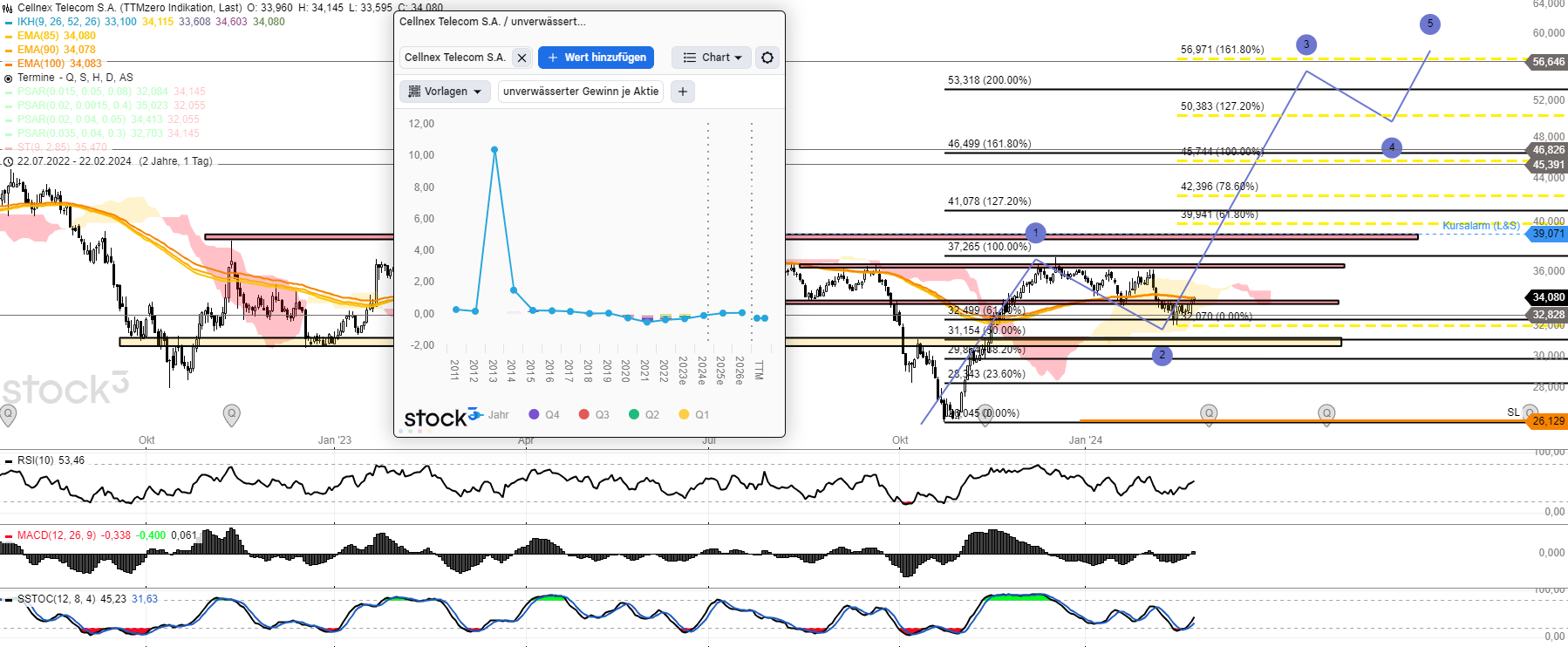Click the Kursalarm (L&S) alert label
The height and width of the screenshot is (647, 1568).
tap(1481, 226)
